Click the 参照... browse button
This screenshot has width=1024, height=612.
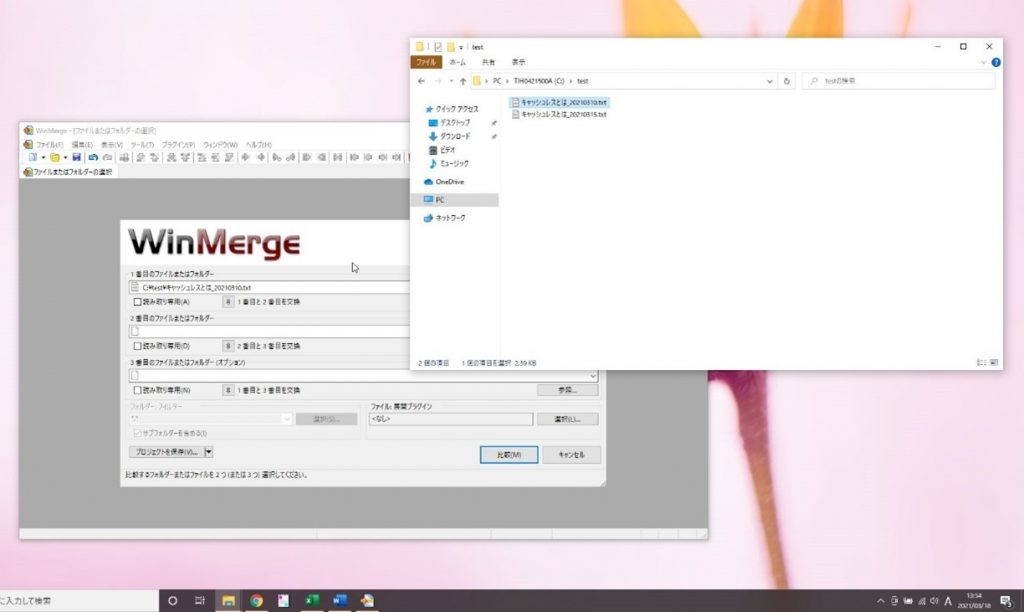567,390
